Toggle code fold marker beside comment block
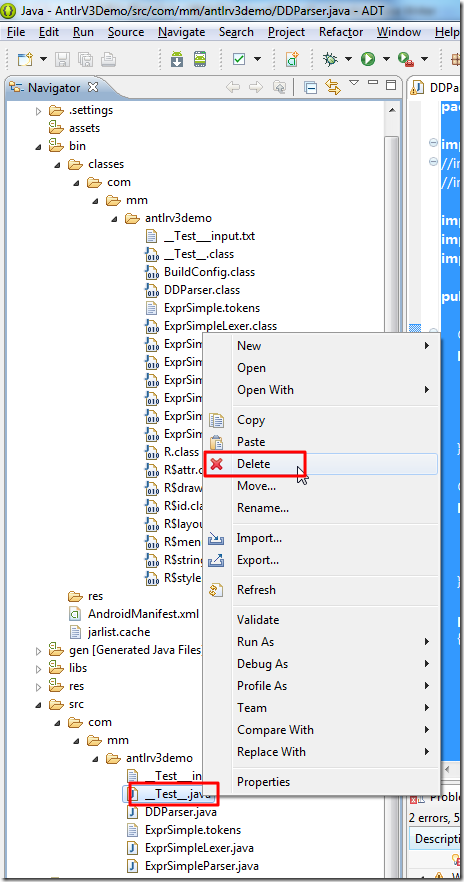Viewport: 464px width, 882px height. click(x=433, y=161)
